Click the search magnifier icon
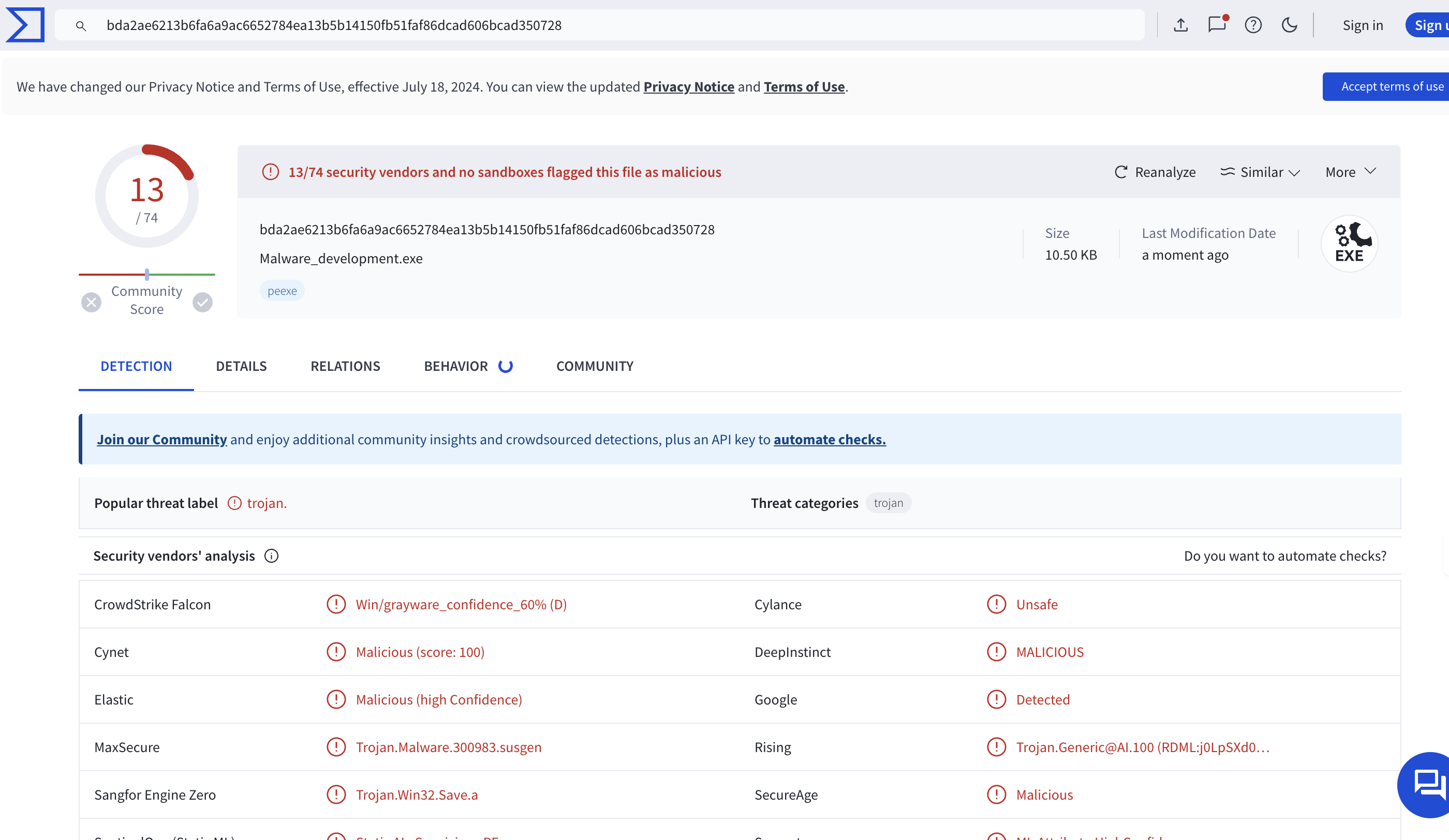 tap(81, 26)
